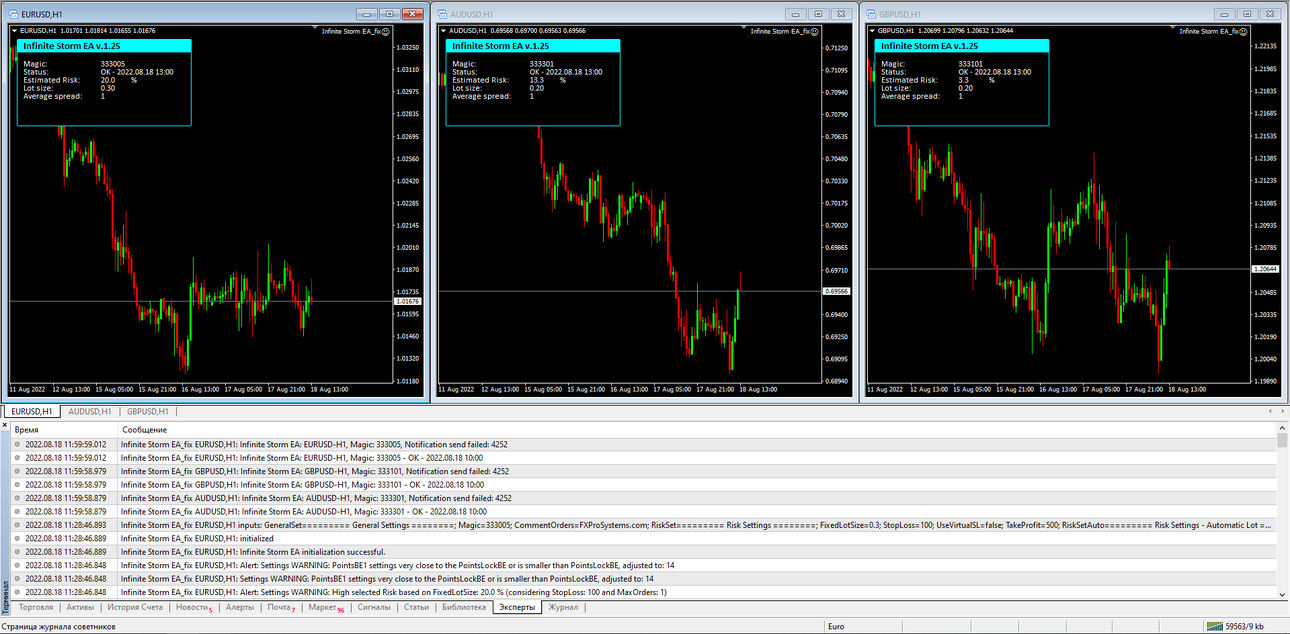This screenshot has height=634, width=1290.
Task: Maximize the AUDUSD,H1 chart window
Action: [818, 14]
